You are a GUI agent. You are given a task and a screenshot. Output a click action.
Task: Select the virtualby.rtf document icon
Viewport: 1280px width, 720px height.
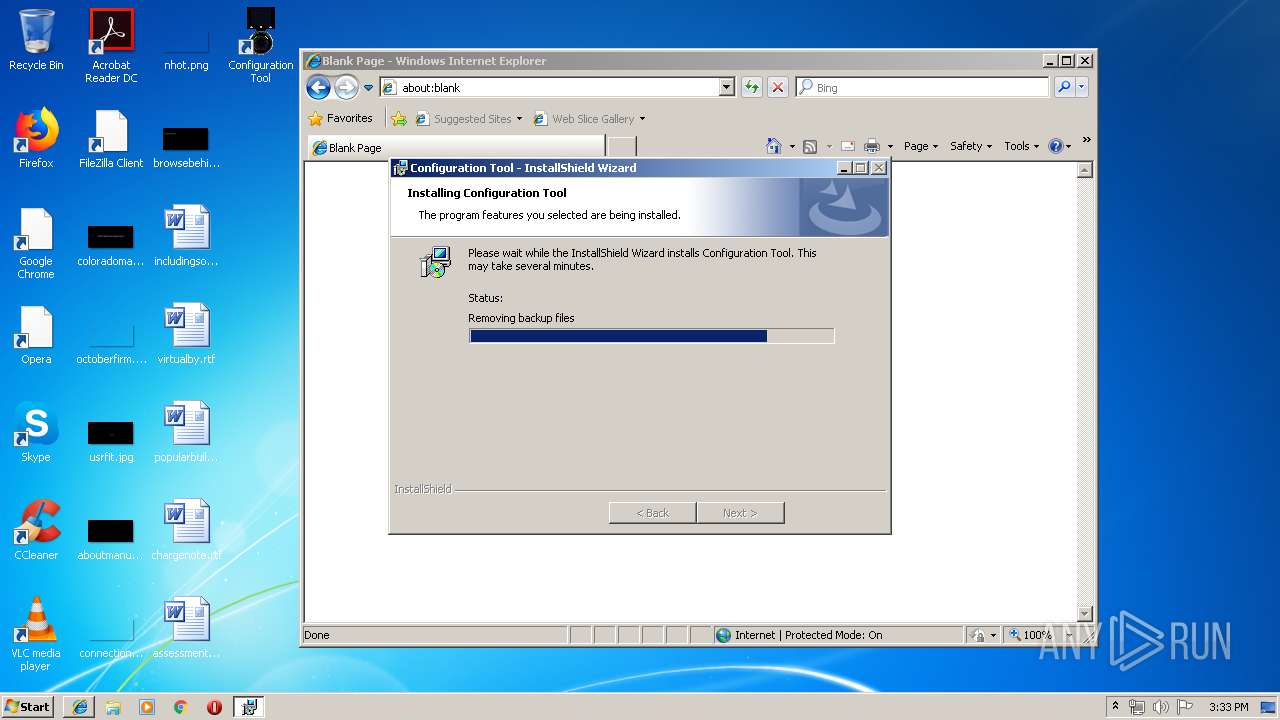coord(186,334)
